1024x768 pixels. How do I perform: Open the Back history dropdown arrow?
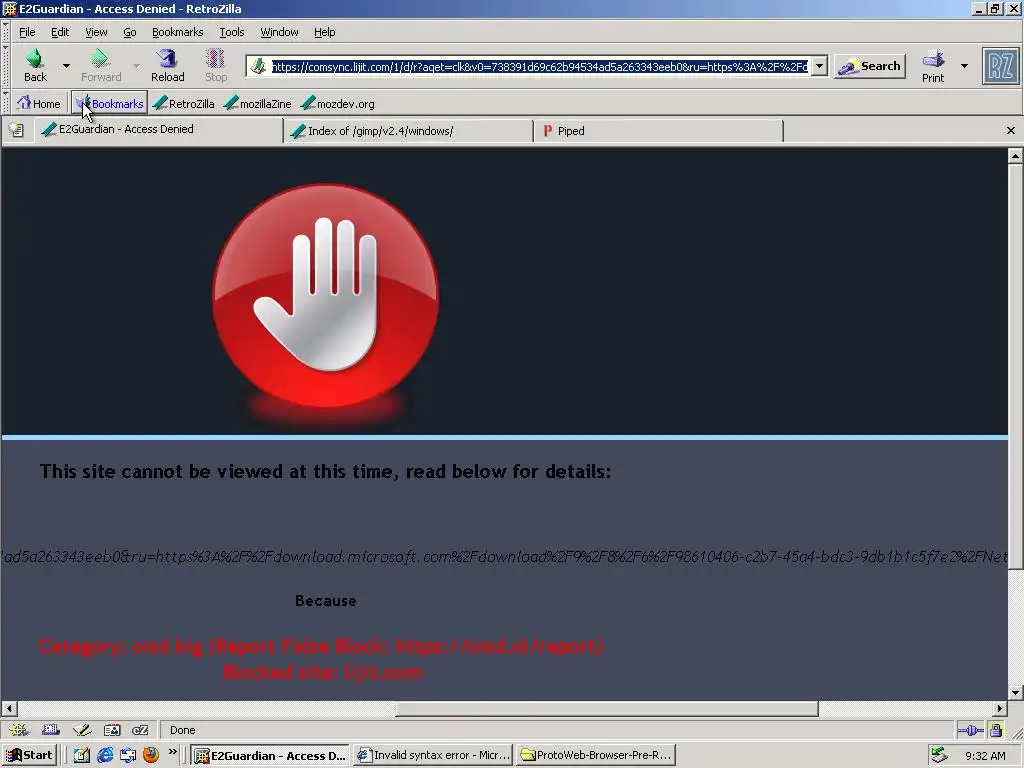(66, 66)
